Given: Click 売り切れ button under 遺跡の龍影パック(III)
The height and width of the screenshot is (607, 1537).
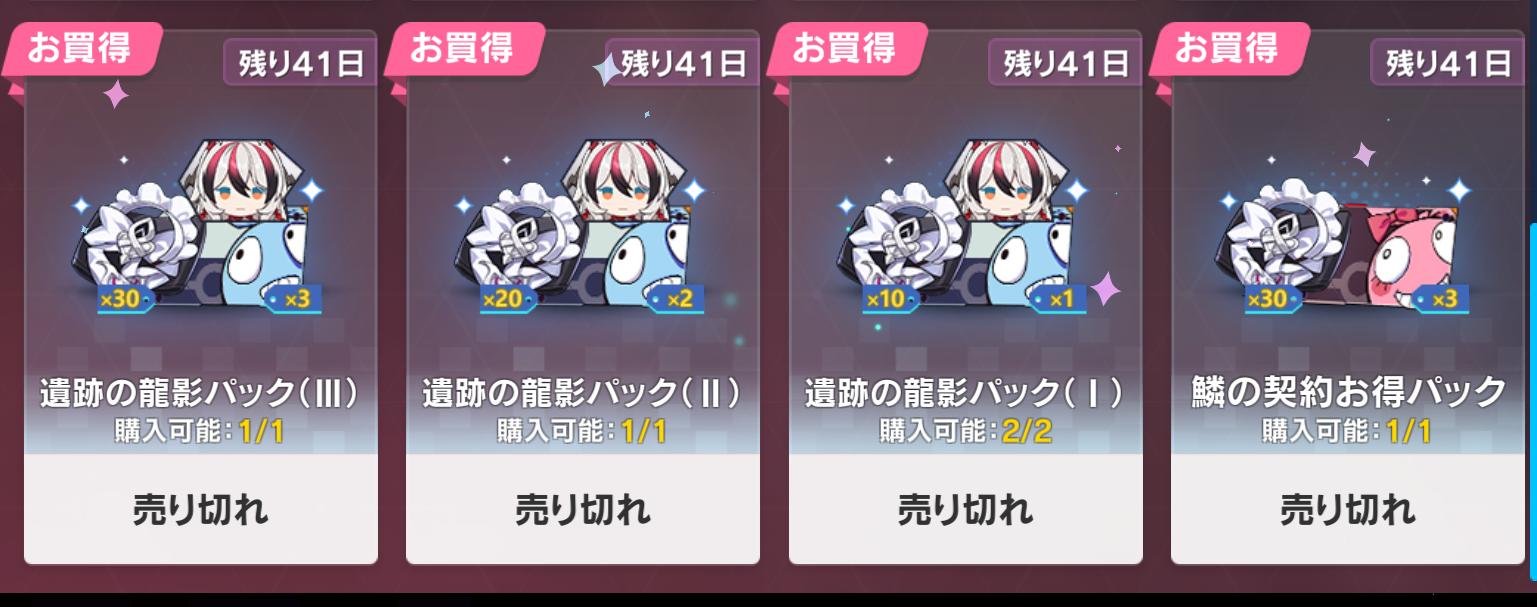Looking at the screenshot, I should [x=201, y=510].
